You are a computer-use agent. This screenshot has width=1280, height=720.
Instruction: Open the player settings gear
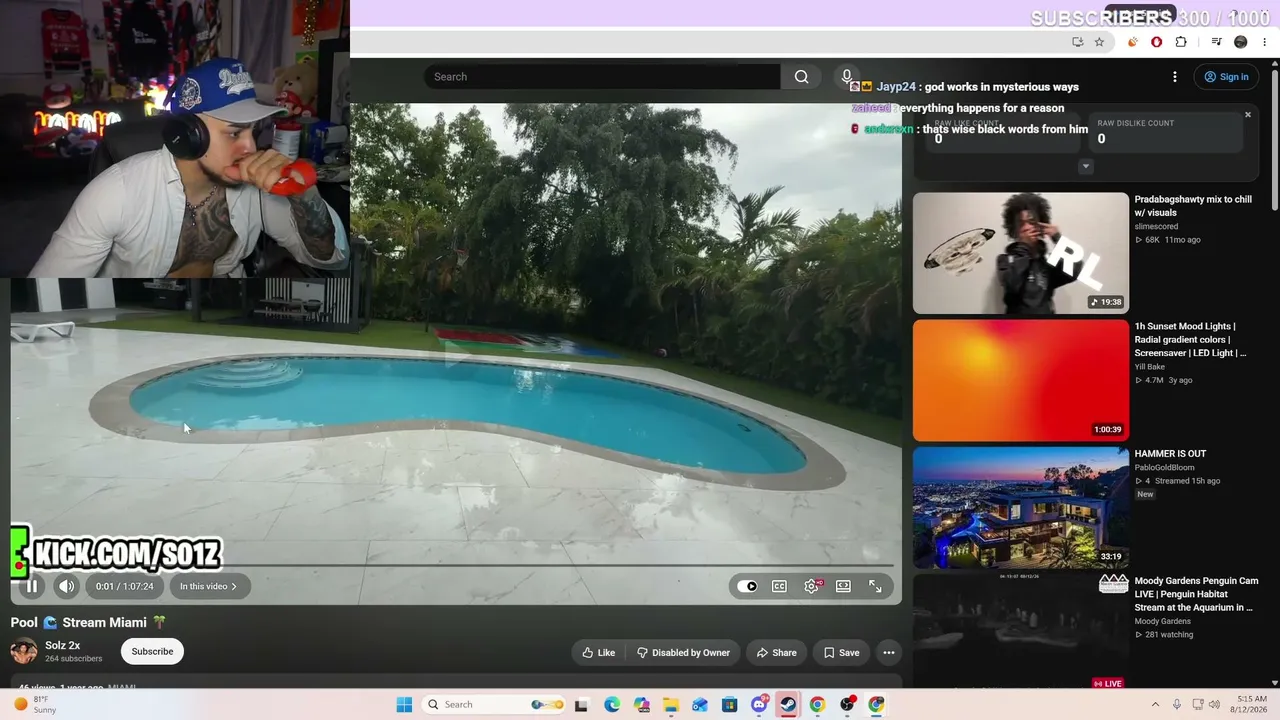tap(811, 587)
